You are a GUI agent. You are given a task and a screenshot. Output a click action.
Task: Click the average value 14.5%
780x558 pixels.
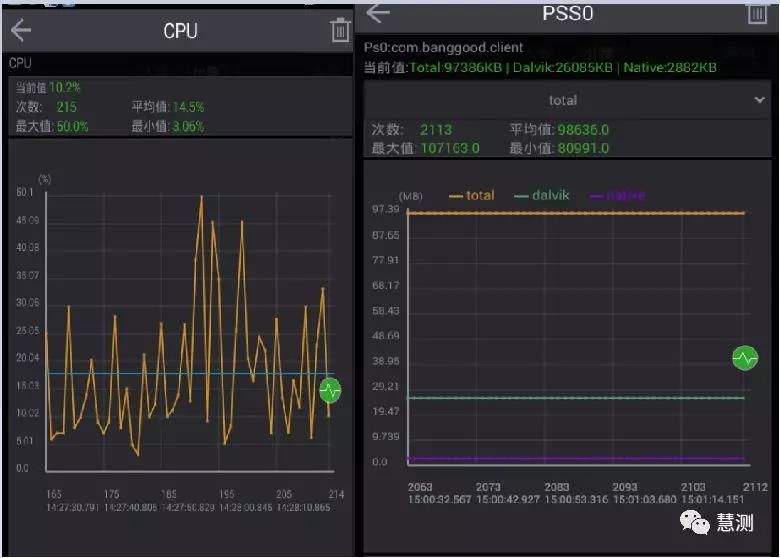click(x=188, y=107)
